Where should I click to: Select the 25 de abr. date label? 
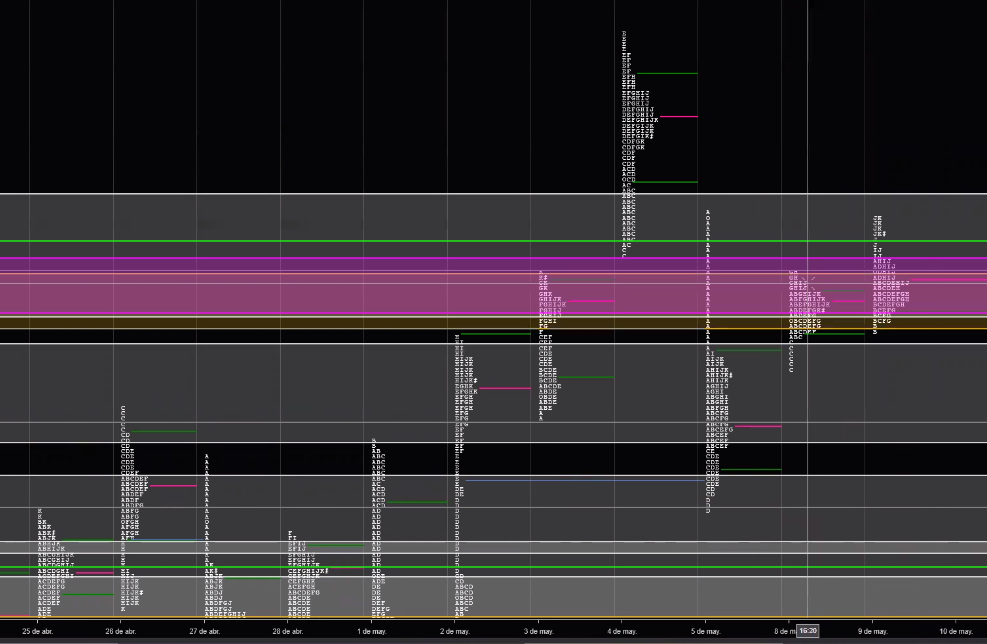pyautogui.click(x=37, y=631)
